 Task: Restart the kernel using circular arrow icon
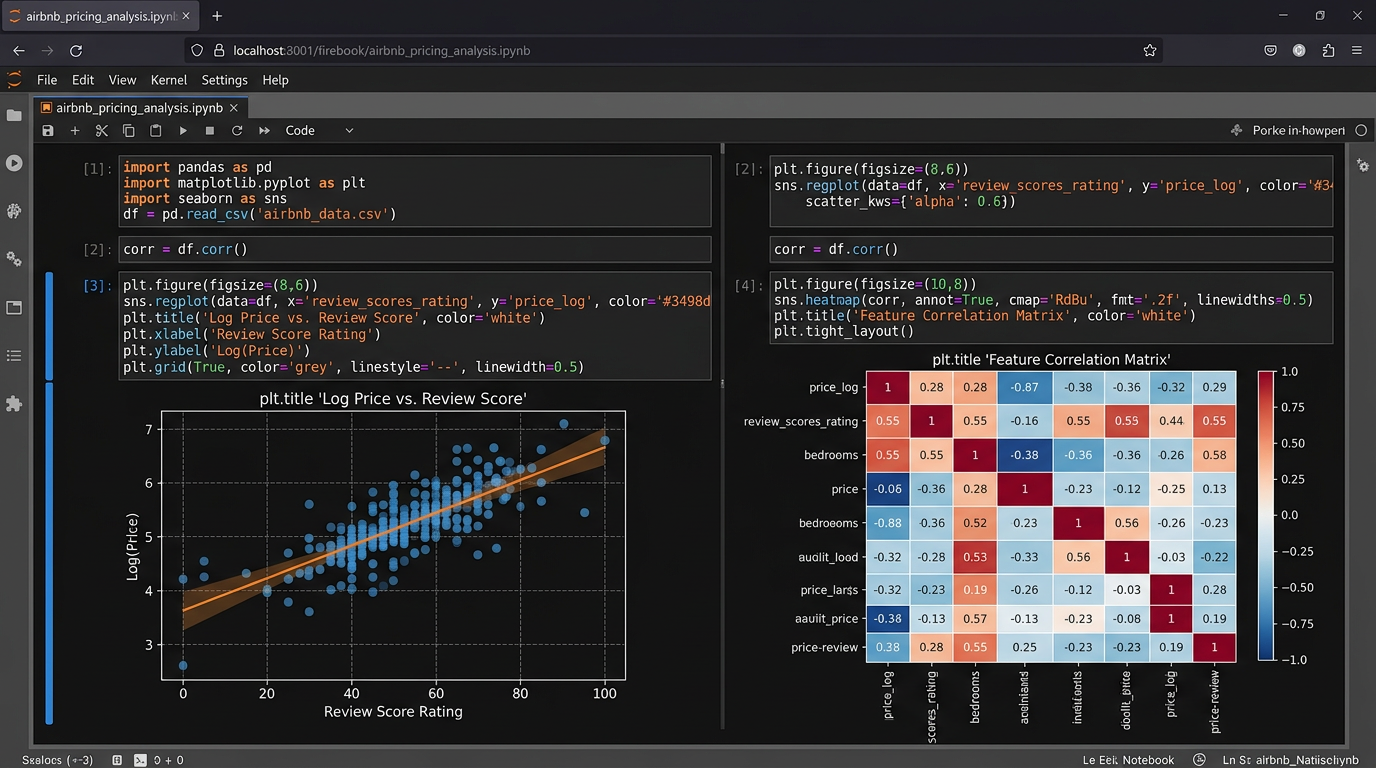[x=237, y=131]
